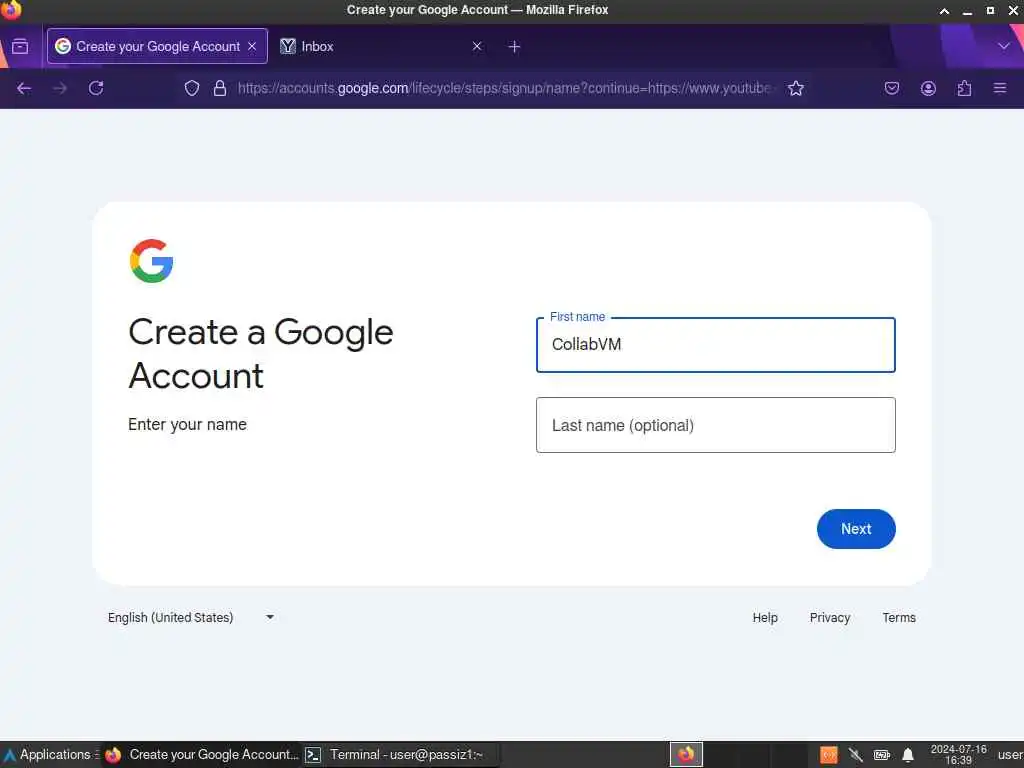Viewport: 1024px width, 768px height.
Task: Open the Help link
Action: click(765, 618)
